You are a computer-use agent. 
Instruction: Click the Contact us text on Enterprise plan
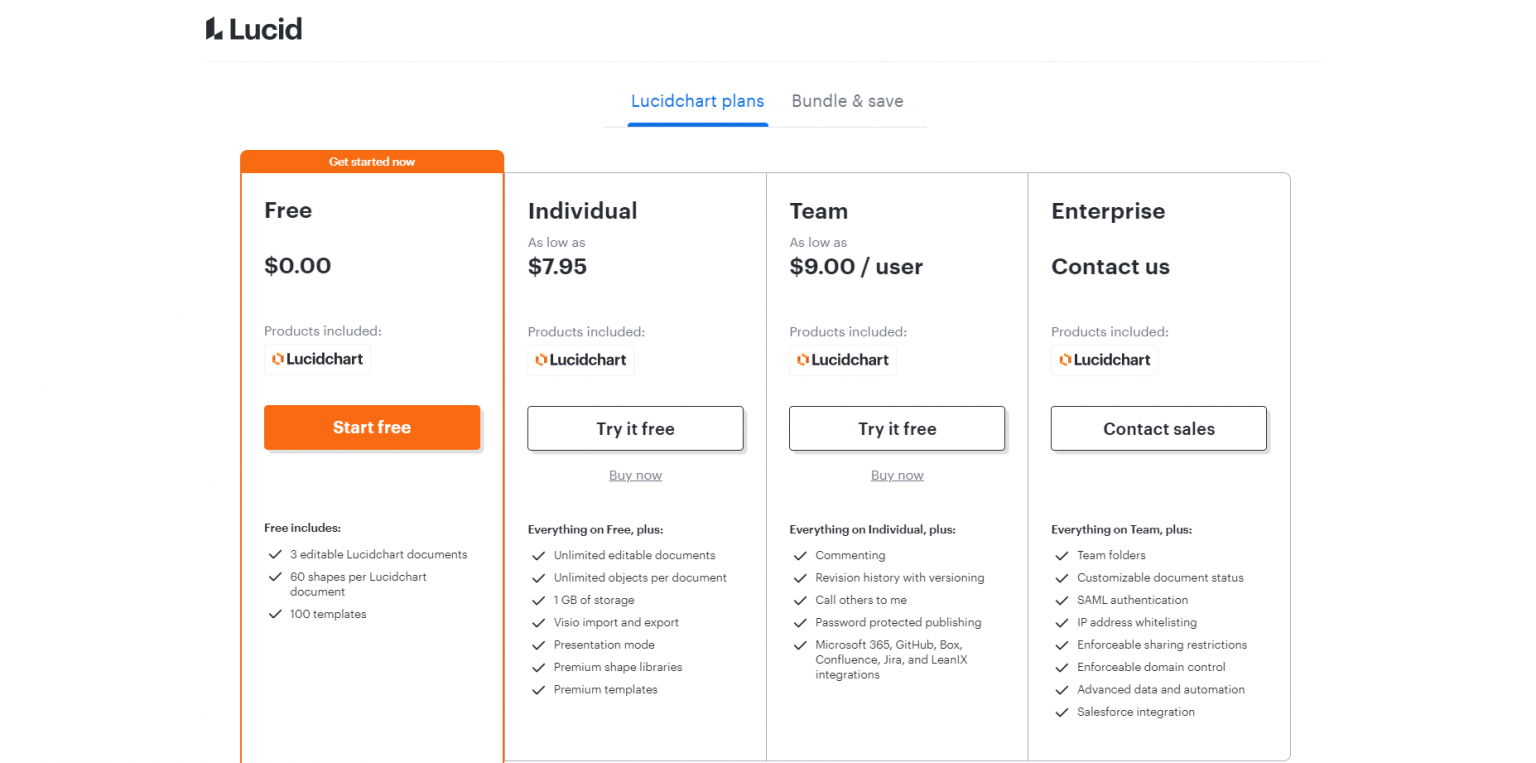(1110, 266)
